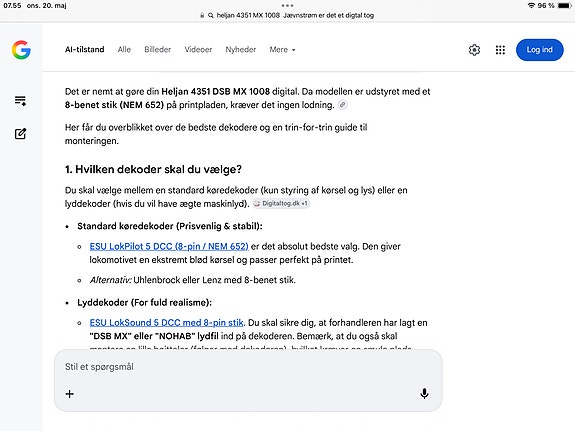Switch to the Videoer tab
The width and height of the screenshot is (575, 431).
pos(198,50)
